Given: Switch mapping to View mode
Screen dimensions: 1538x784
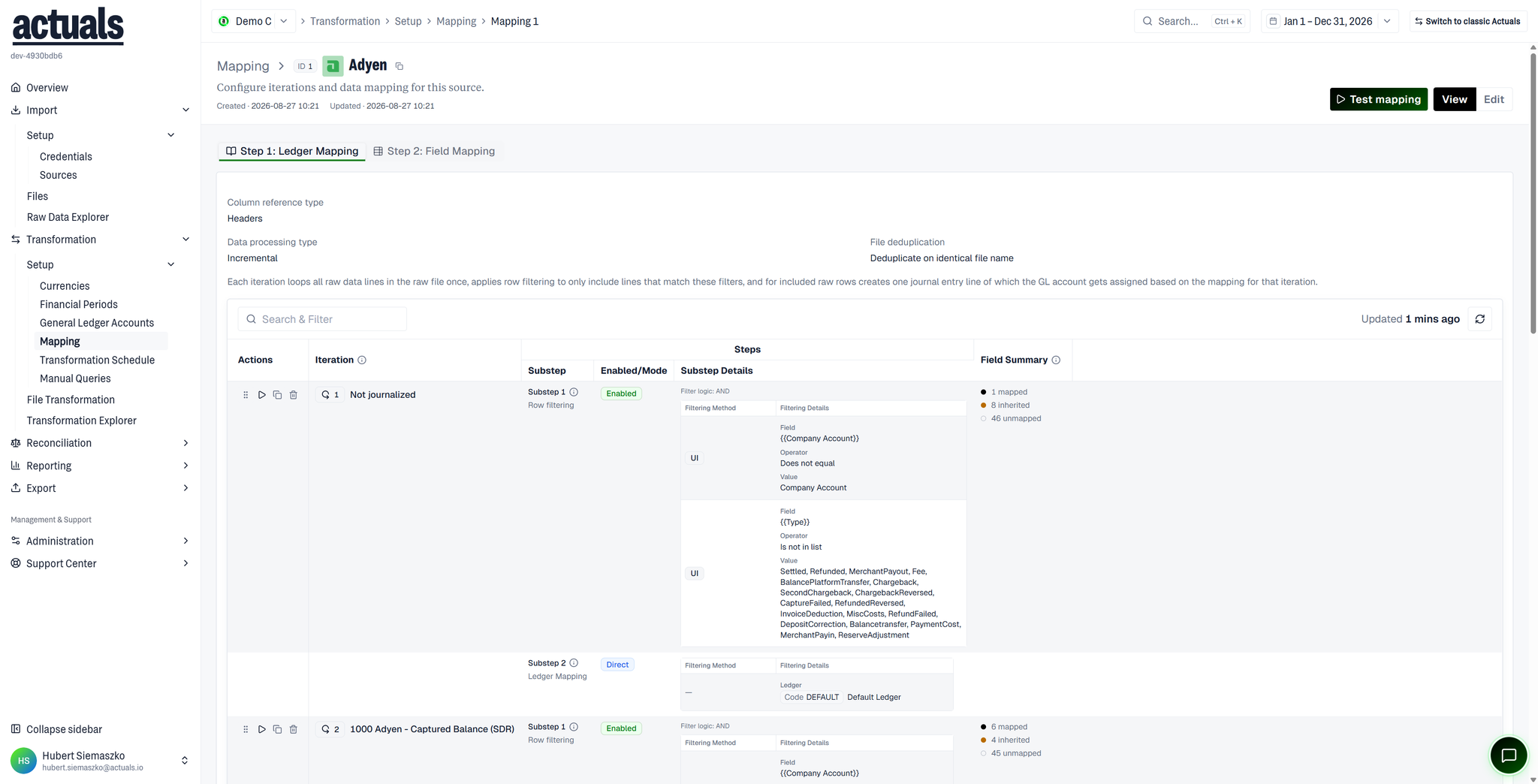Looking at the screenshot, I should [x=1454, y=99].
